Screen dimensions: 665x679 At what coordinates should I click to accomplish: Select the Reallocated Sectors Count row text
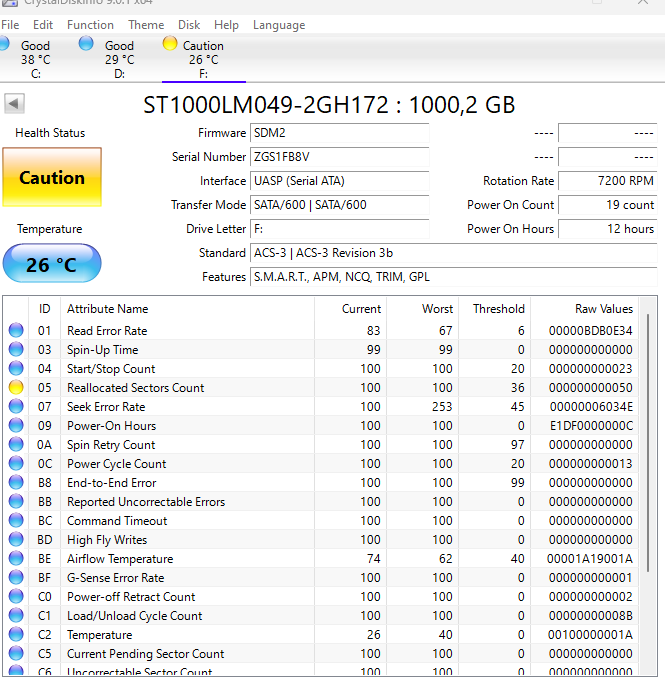point(136,388)
